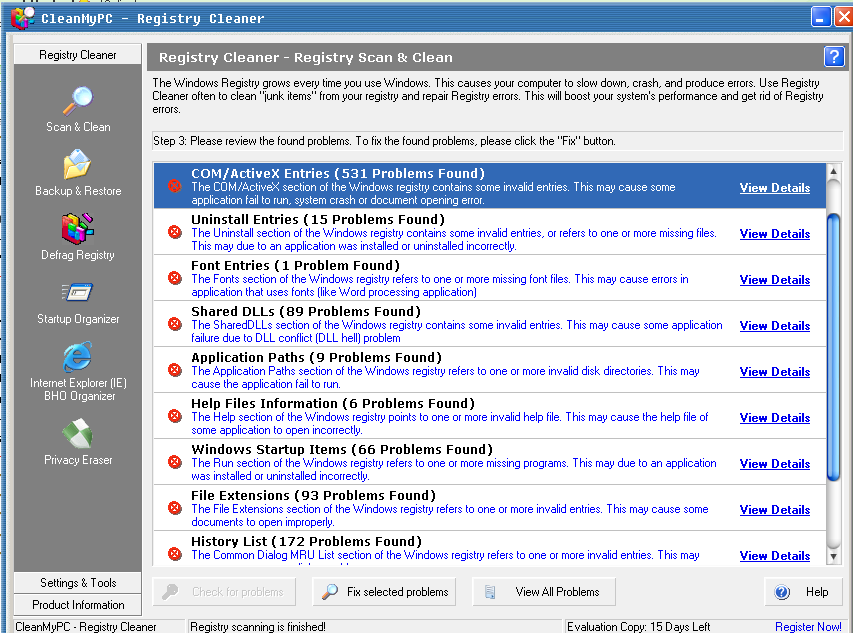Click the problems list vertical scrollbar thumb

(x=833, y=347)
